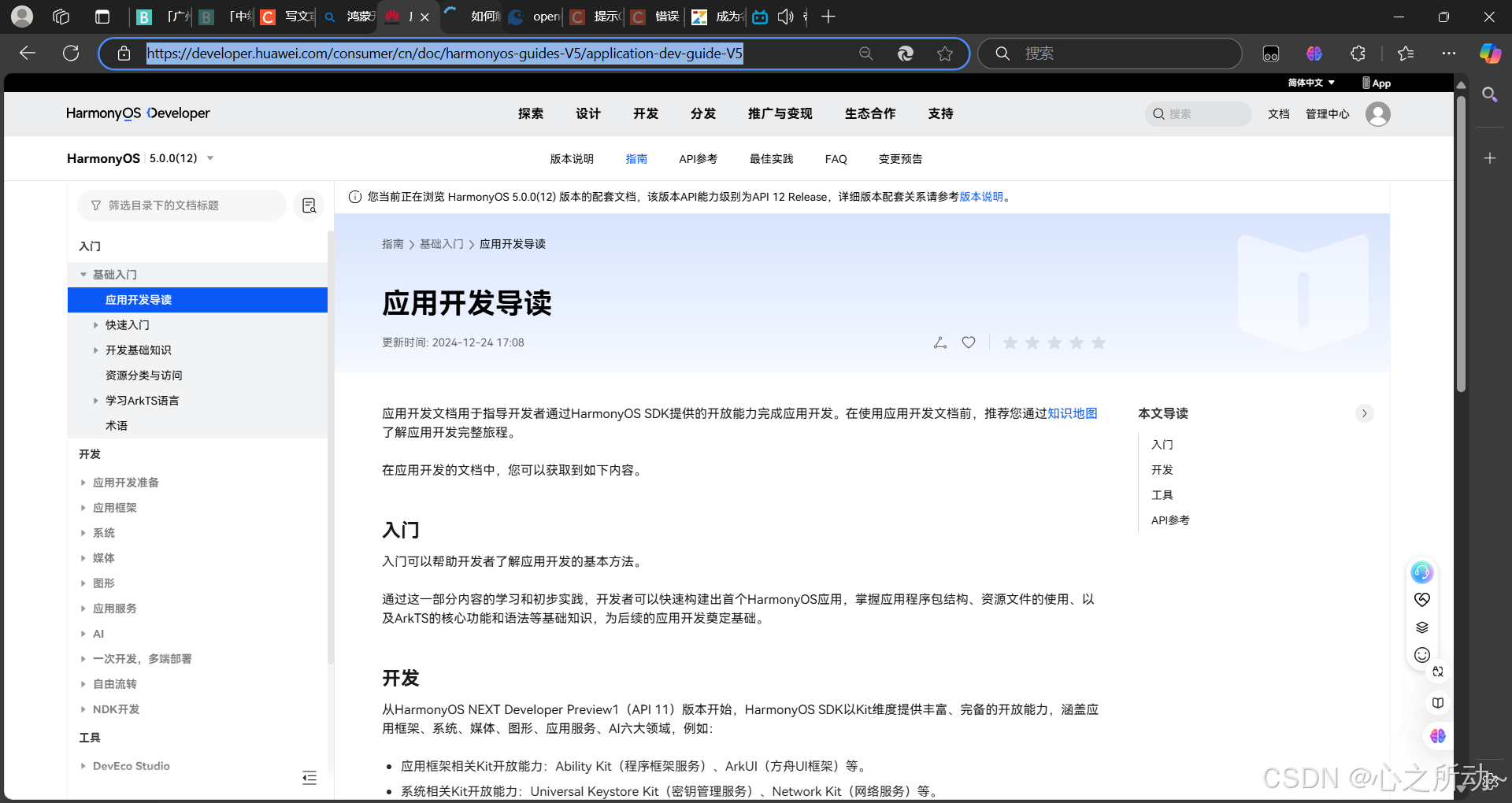1512x803 pixels.
Task: Click the page vertical scrollbar
Action: tap(1461, 244)
